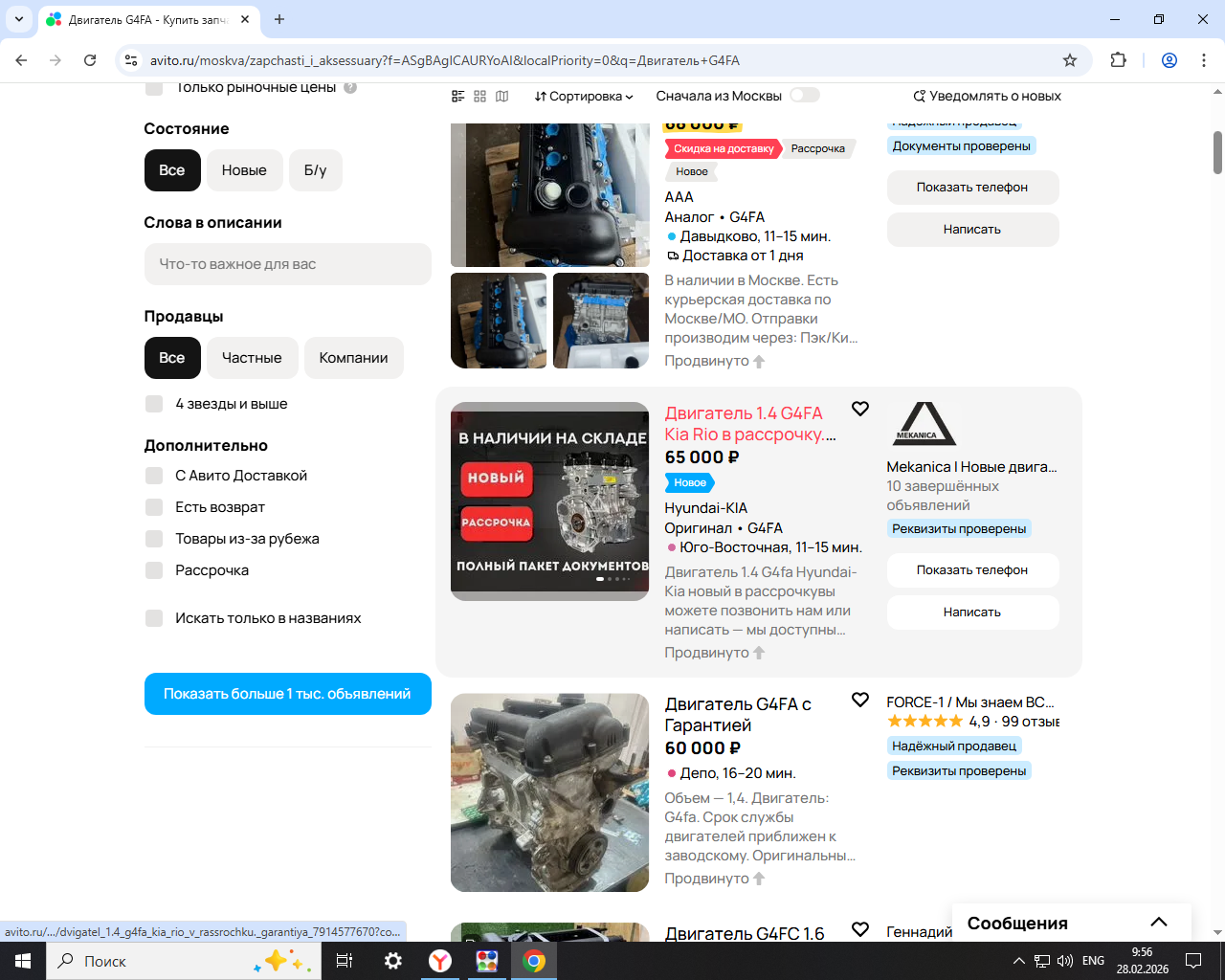Open Сортировка dropdown
Screen dimensions: 1225x980
coord(584,96)
